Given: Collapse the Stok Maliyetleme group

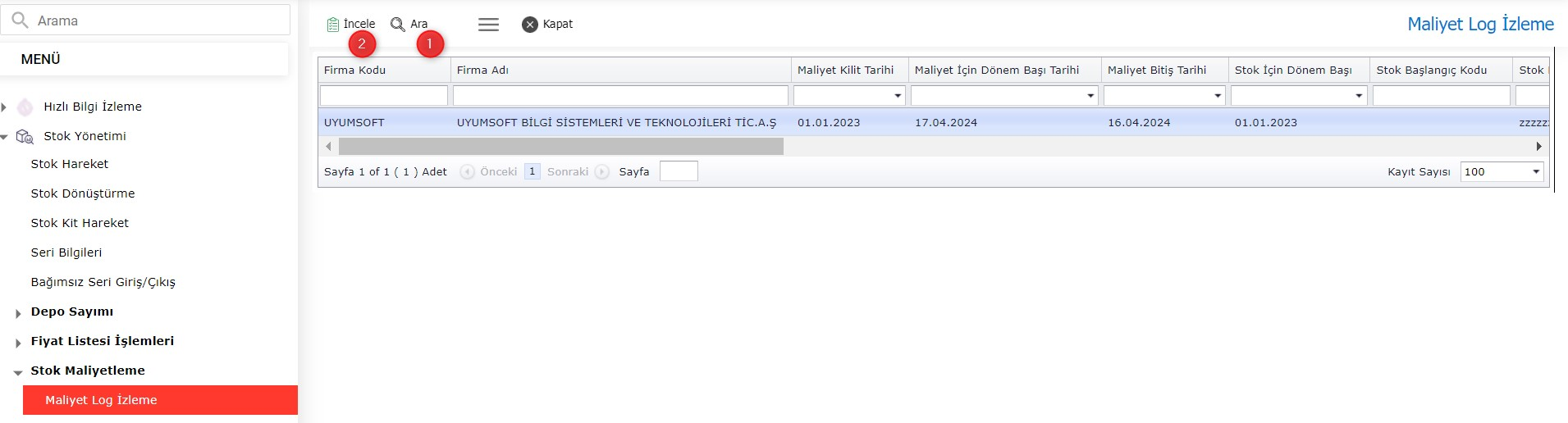Looking at the screenshot, I should tap(18, 373).
